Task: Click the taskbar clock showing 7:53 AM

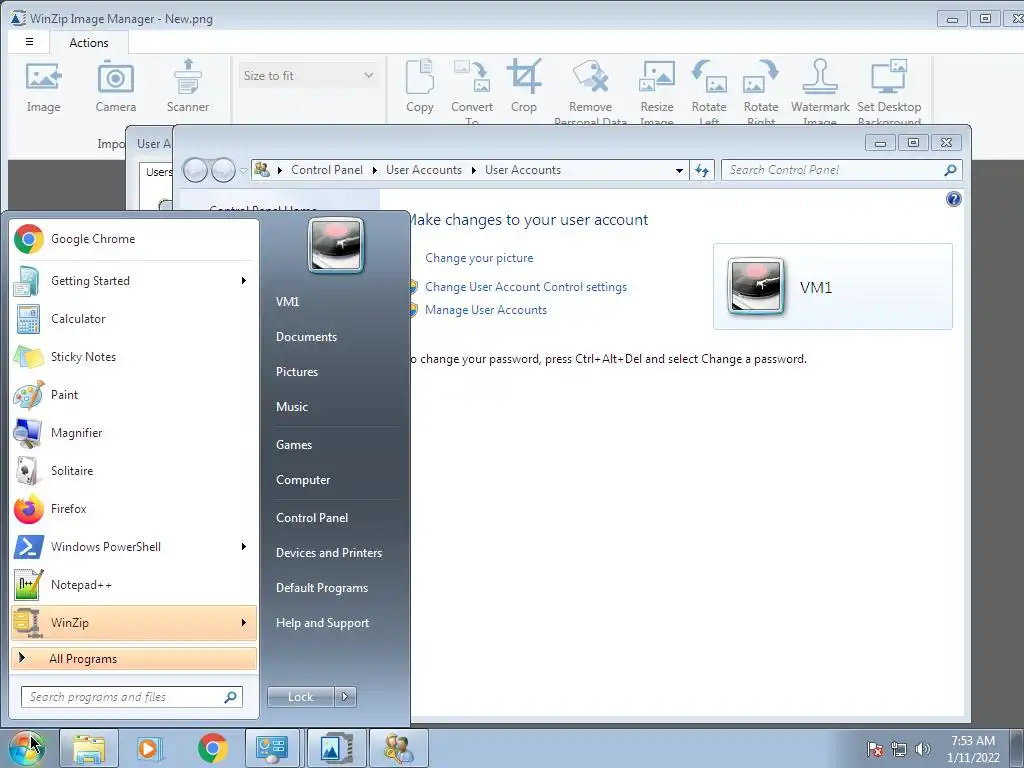Action: click(973, 749)
